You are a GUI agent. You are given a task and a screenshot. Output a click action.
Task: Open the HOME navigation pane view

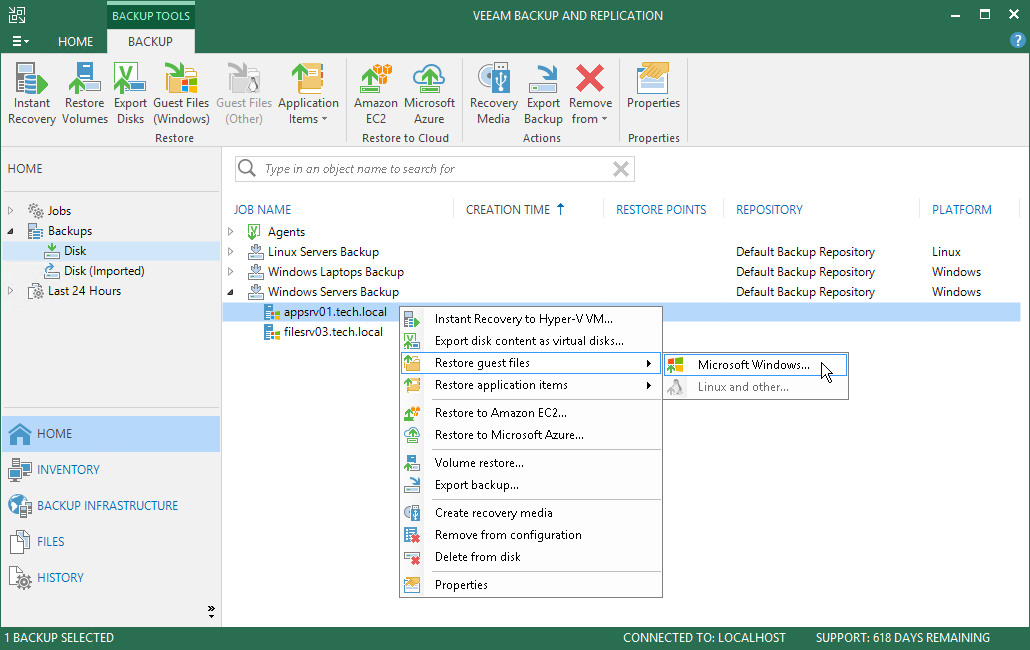[x=111, y=434]
